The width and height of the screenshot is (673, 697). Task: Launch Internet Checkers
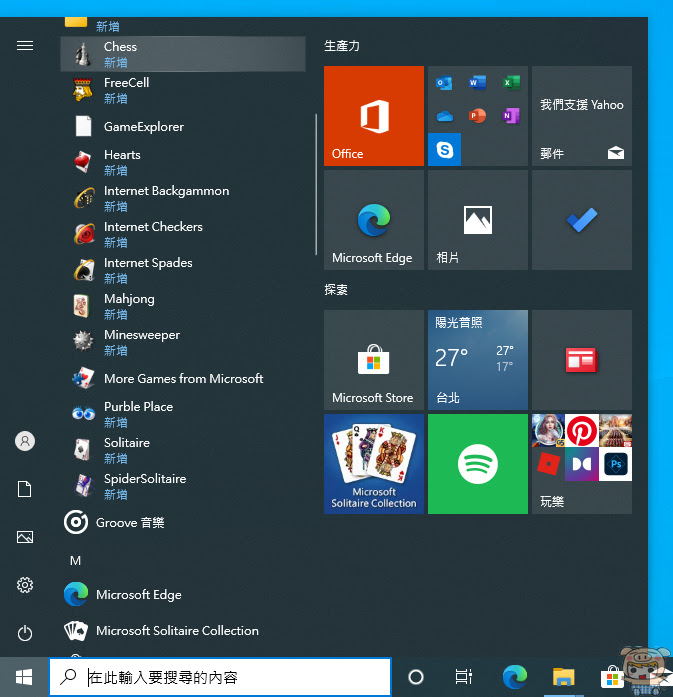pyautogui.click(x=183, y=234)
